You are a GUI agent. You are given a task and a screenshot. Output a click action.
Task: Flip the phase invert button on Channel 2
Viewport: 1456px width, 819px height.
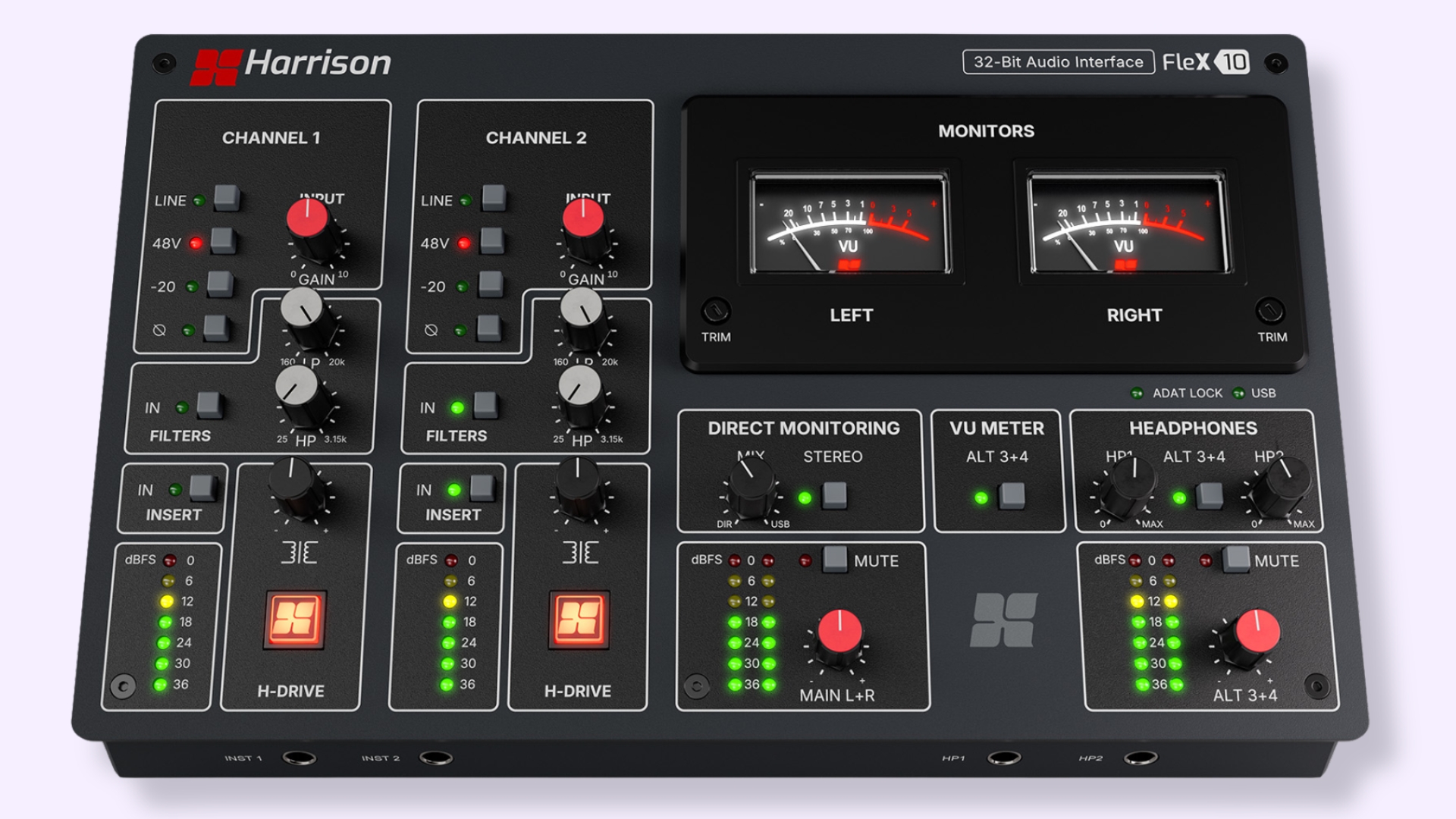[489, 328]
